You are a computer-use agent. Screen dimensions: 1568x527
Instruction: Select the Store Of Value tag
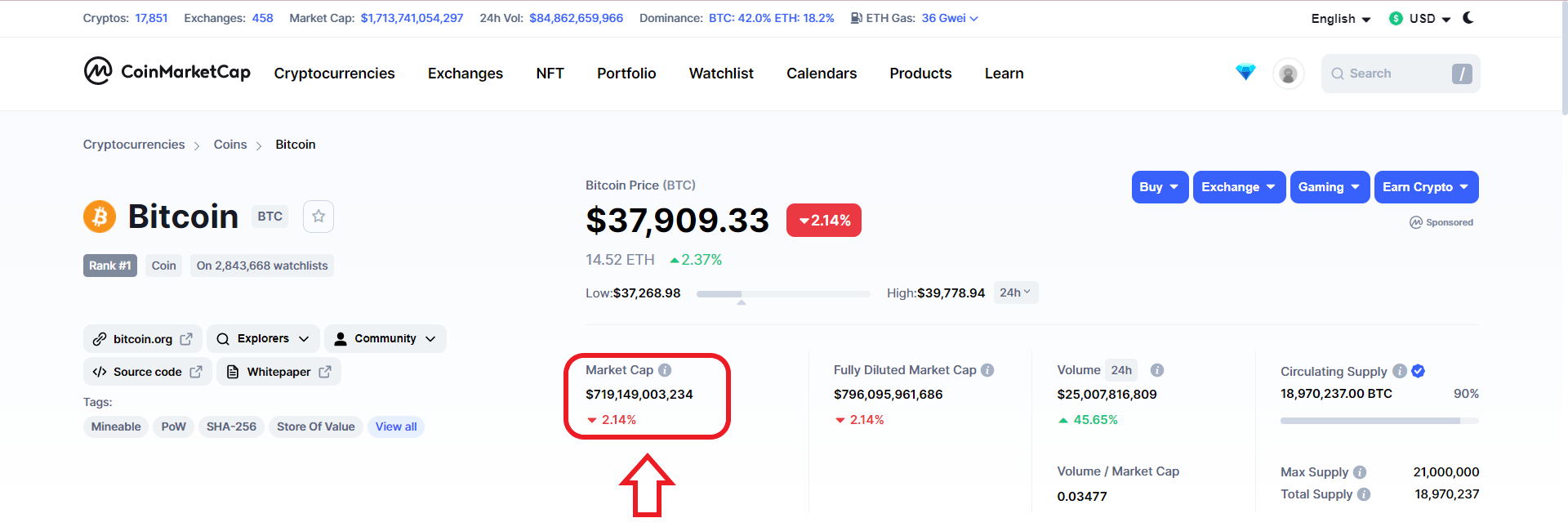(x=316, y=427)
